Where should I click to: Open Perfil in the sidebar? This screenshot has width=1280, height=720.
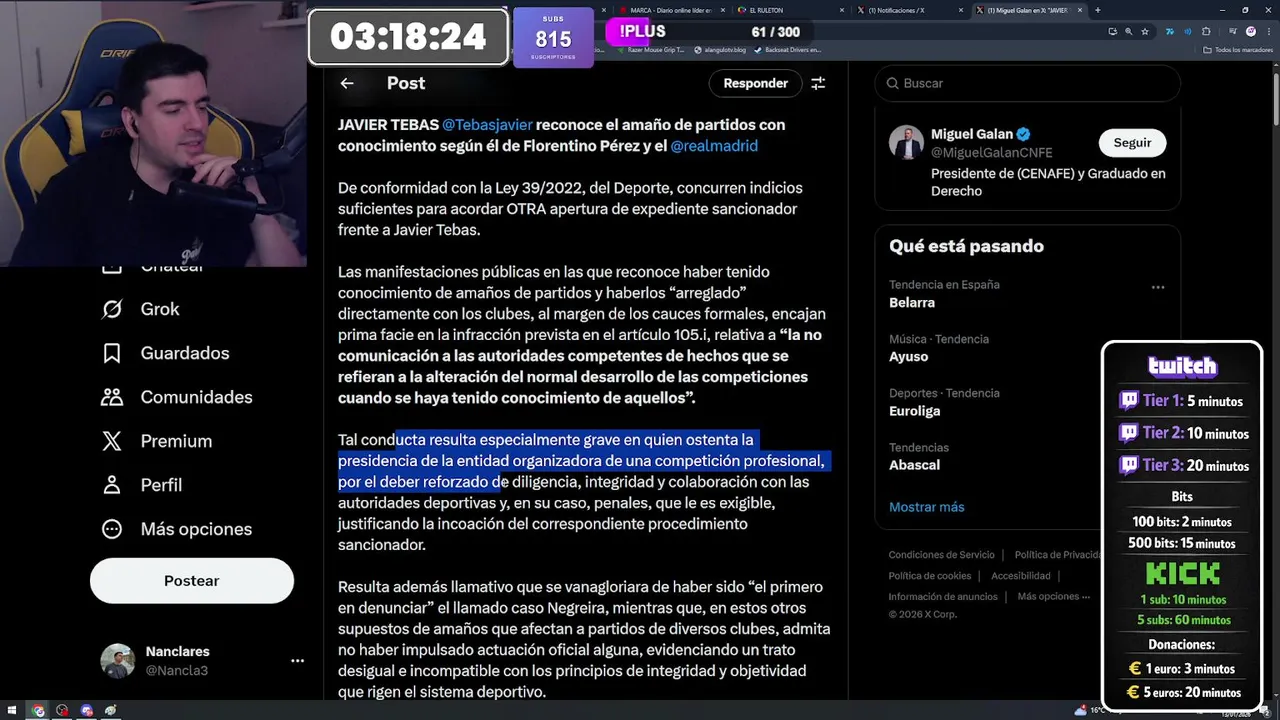[141, 485]
